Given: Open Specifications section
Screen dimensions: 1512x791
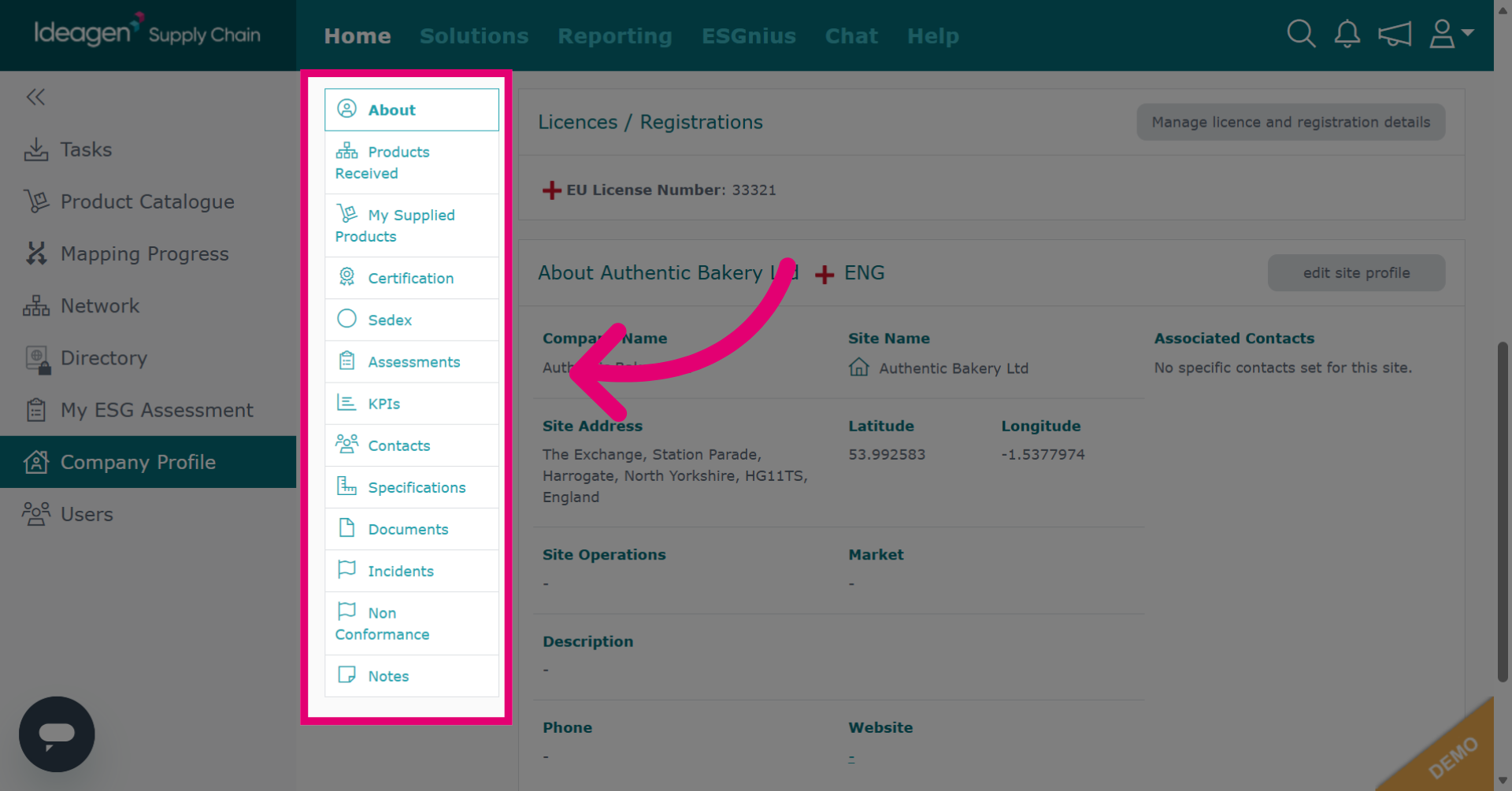Looking at the screenshot, I should click(412, 487).
